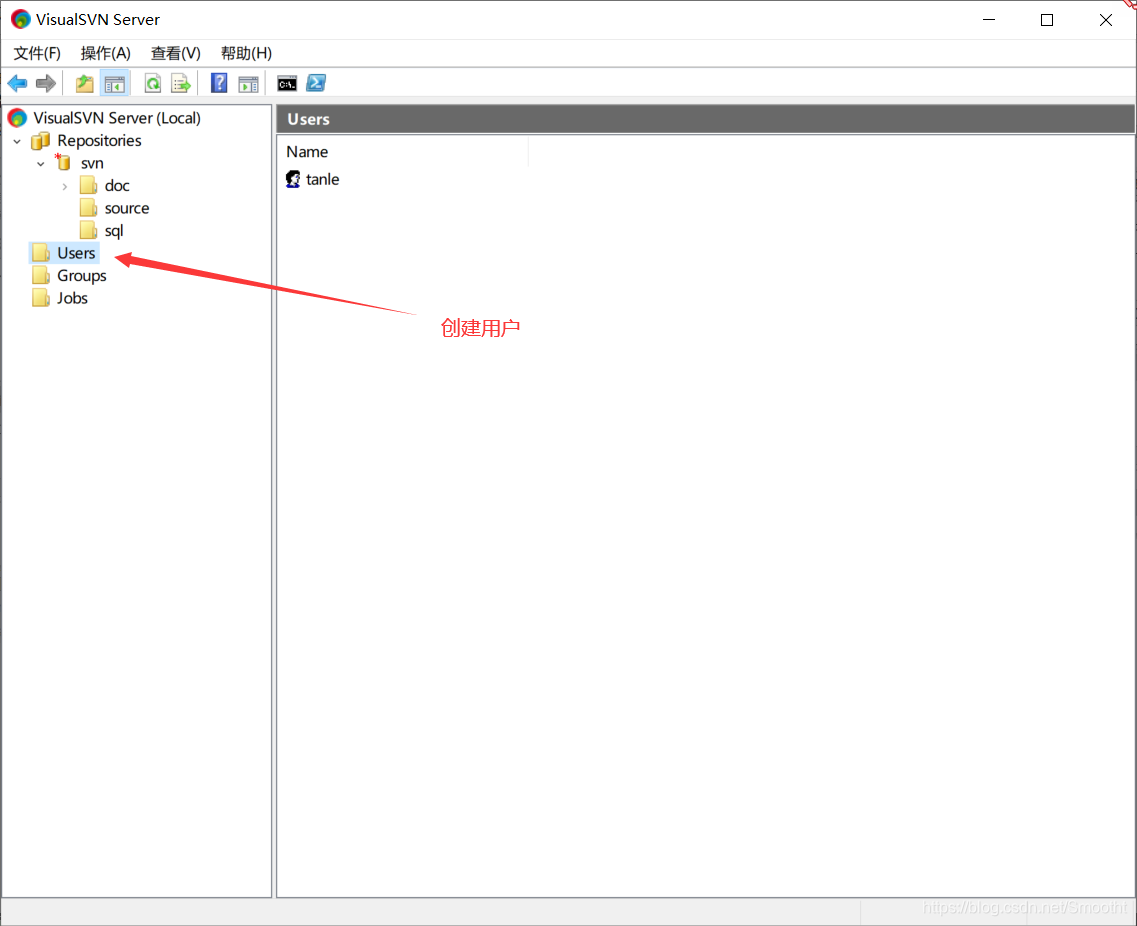Open the command prompt toolbar icon
Screen dimensions: 1137x926
pyautogui.click(x=287, y=83)
